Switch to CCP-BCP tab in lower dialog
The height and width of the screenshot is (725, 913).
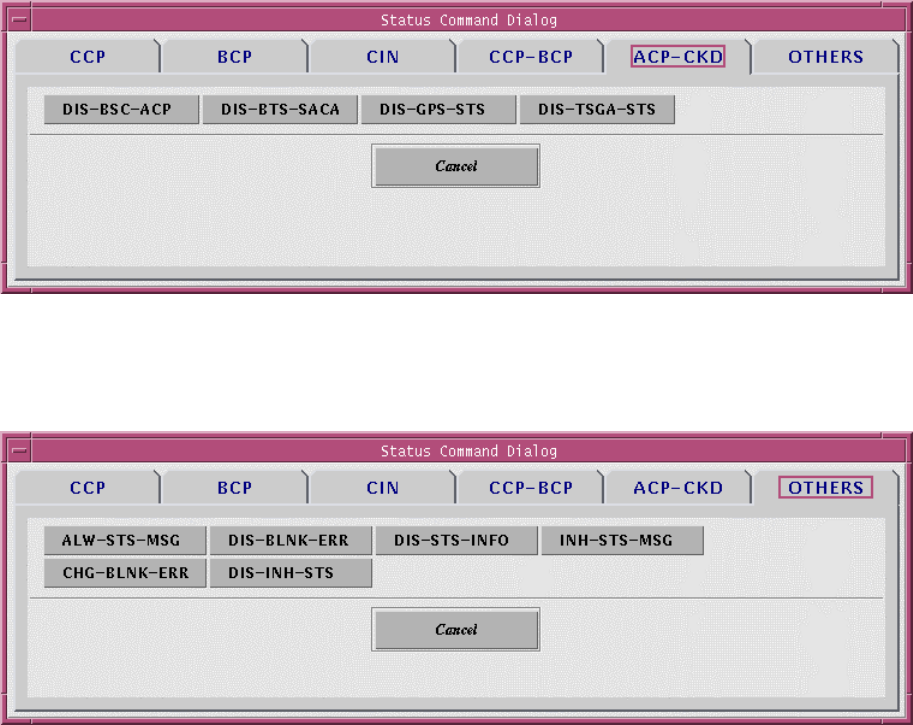530,487
